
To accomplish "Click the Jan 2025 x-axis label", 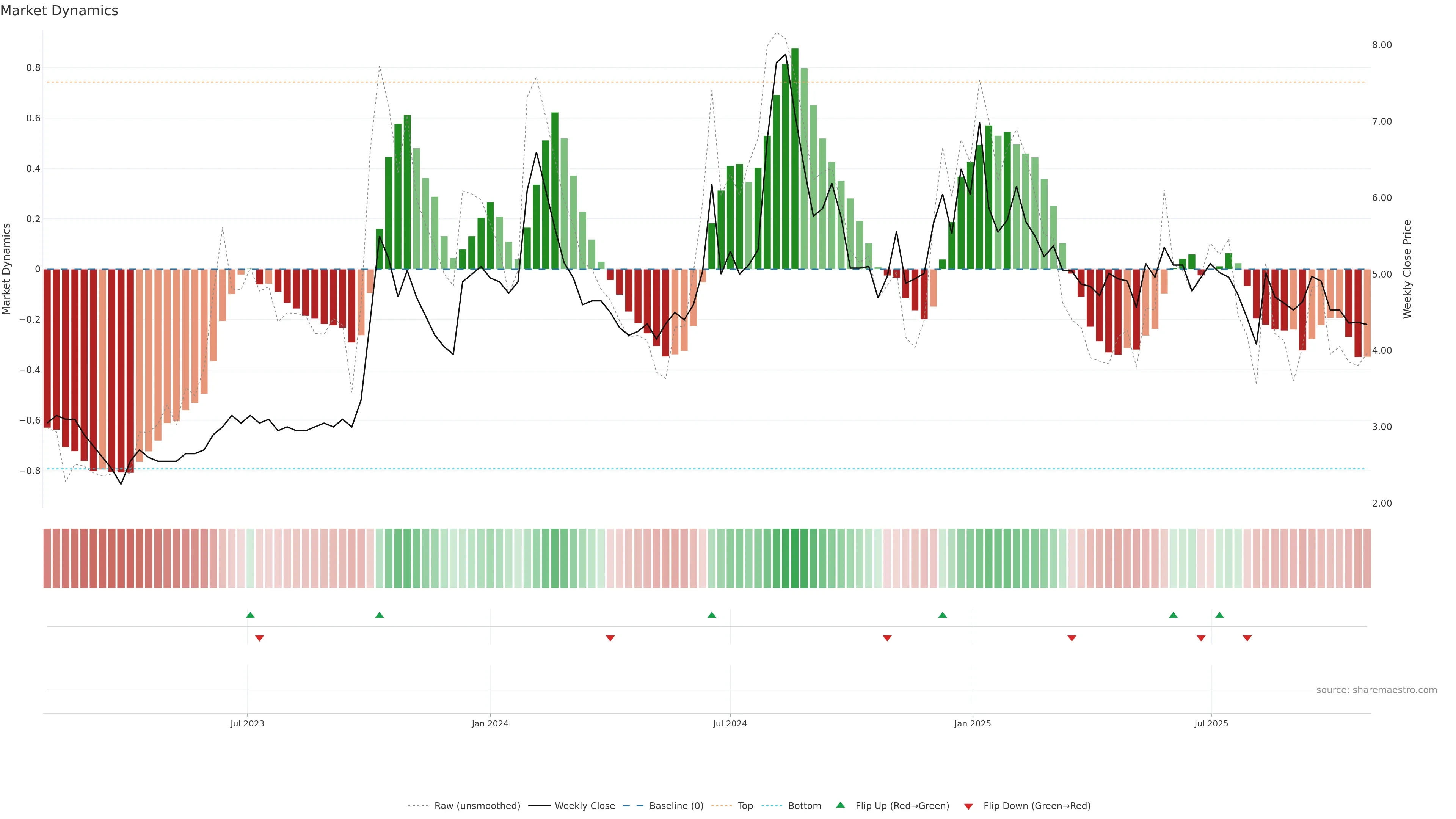I will (x=972, y=723).
